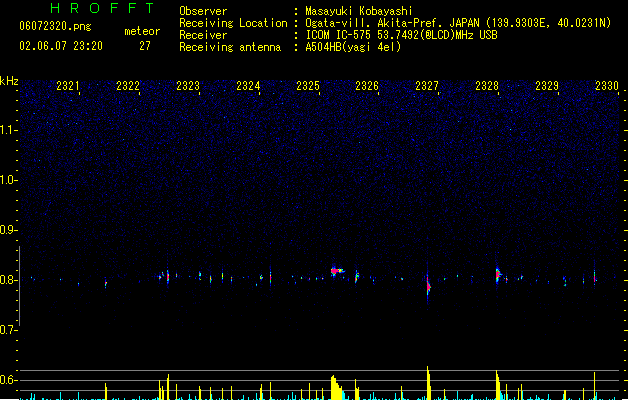Click the Observer field label

(x=203, y=11)
